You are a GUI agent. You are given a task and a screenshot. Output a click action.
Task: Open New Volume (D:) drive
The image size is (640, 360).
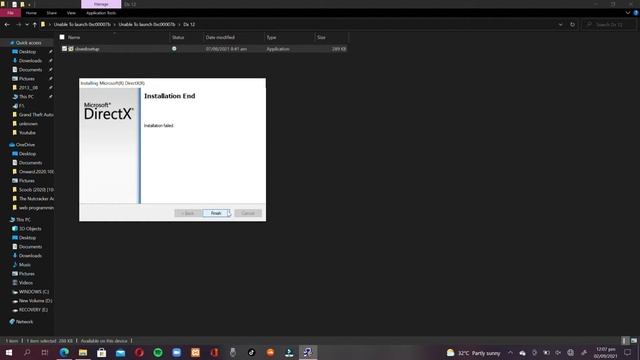click(35, 301)
